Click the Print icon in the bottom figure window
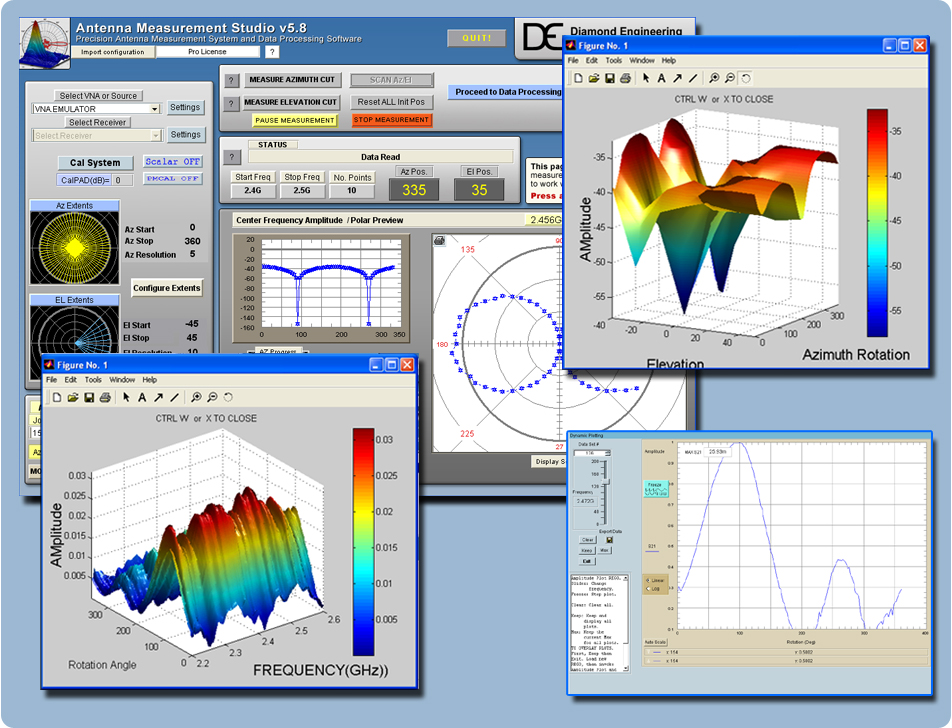Viewport: 952px width, 728px height. (104, 398)
